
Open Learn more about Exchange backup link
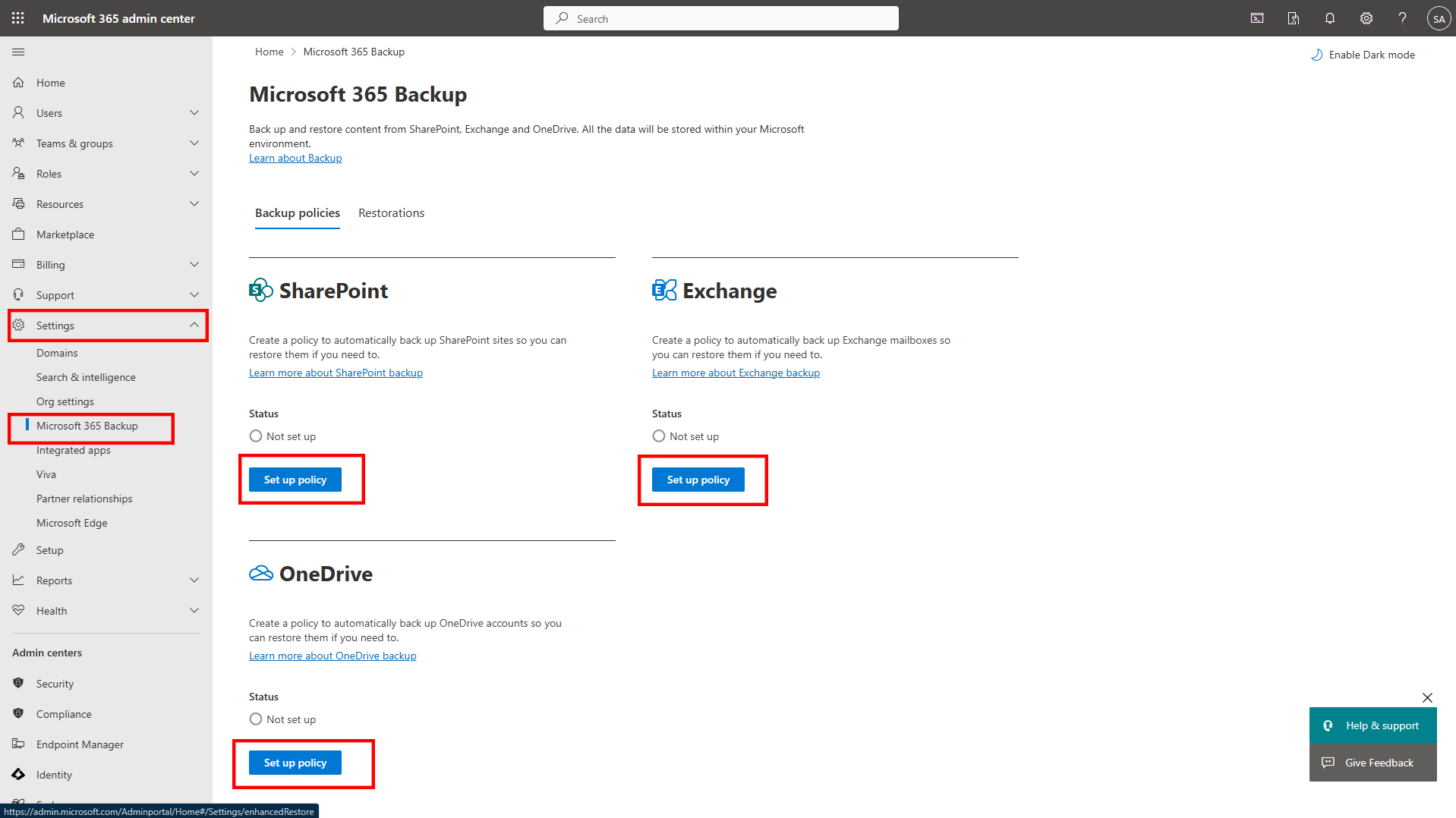coord(735,373)
